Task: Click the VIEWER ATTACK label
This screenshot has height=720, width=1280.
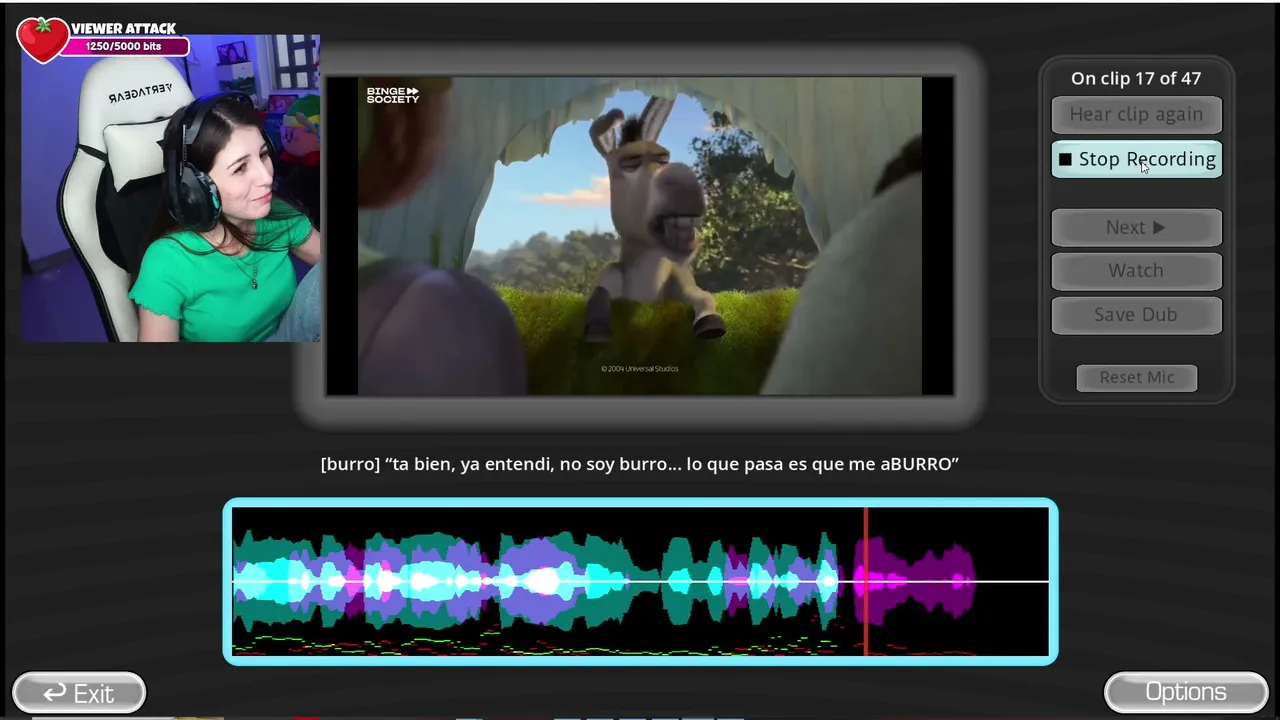Action: (123, 28)
